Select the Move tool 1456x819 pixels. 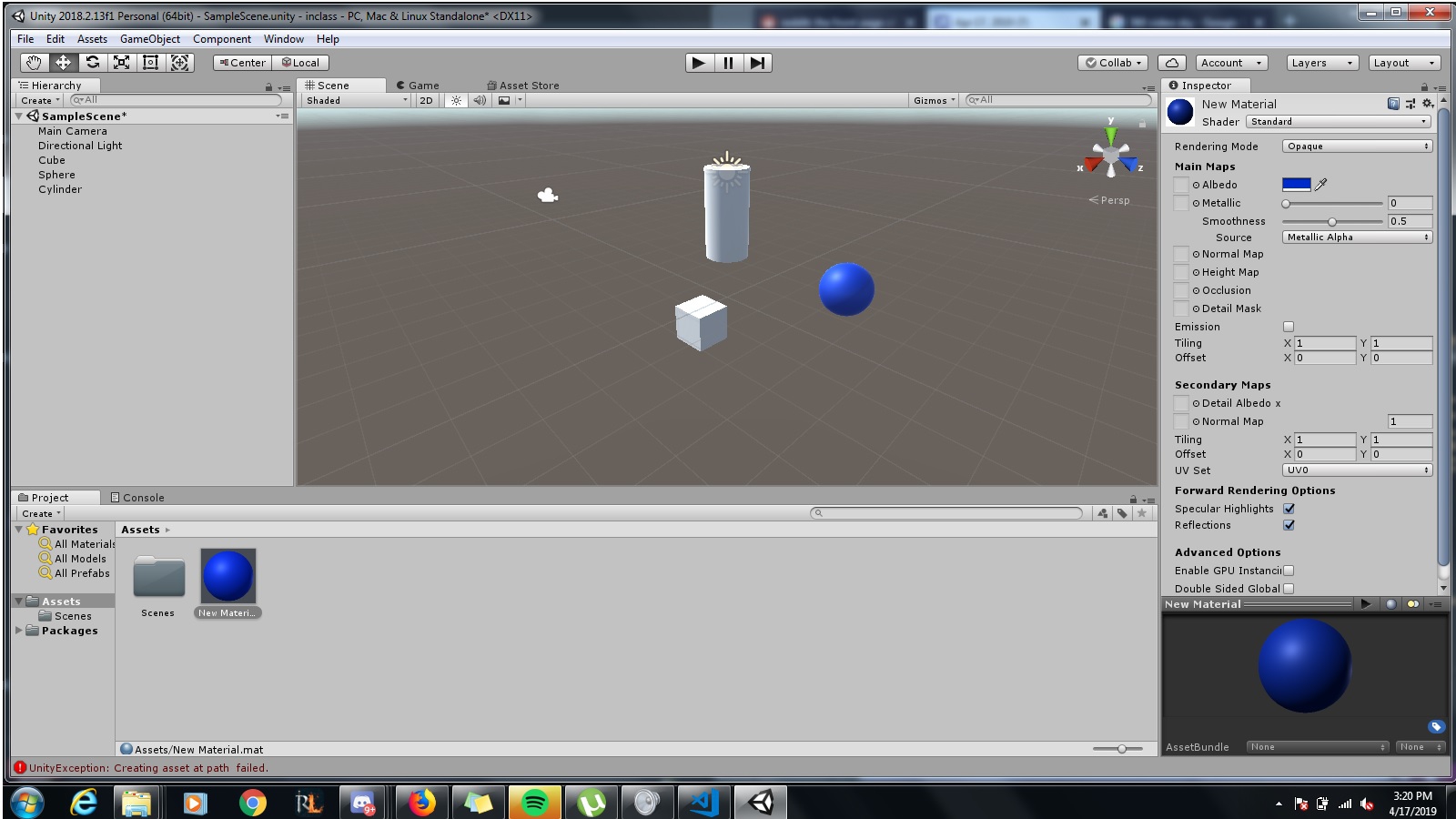63,63
